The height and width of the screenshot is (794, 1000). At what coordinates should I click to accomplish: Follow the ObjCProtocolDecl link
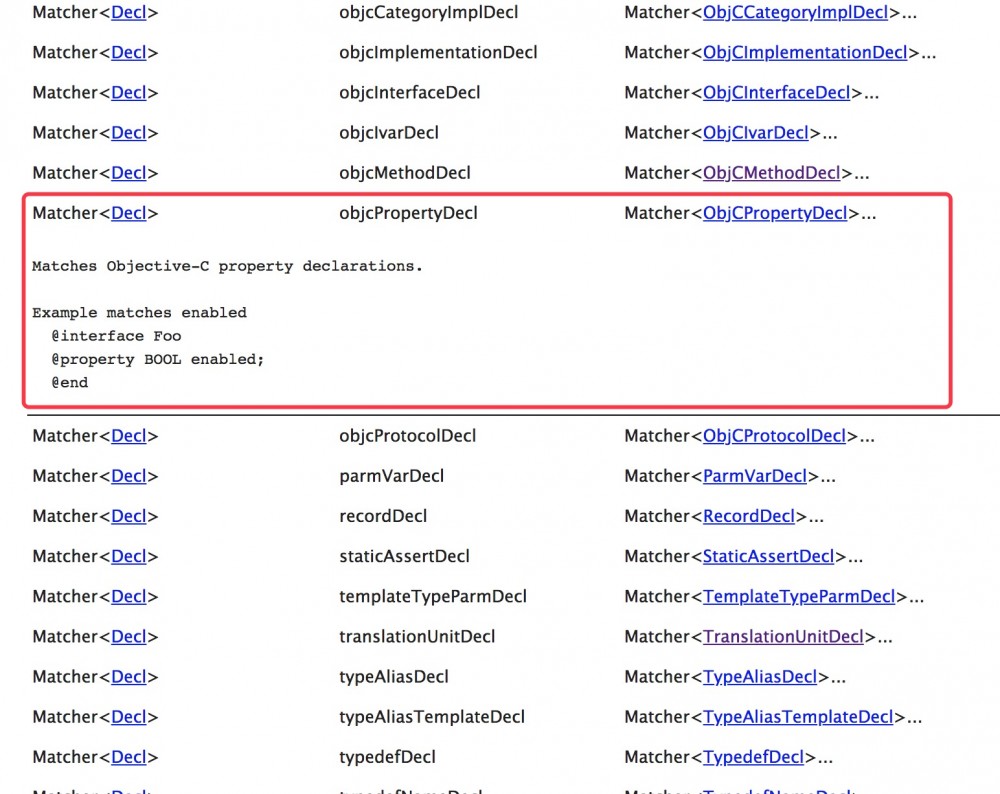[774, 436]
